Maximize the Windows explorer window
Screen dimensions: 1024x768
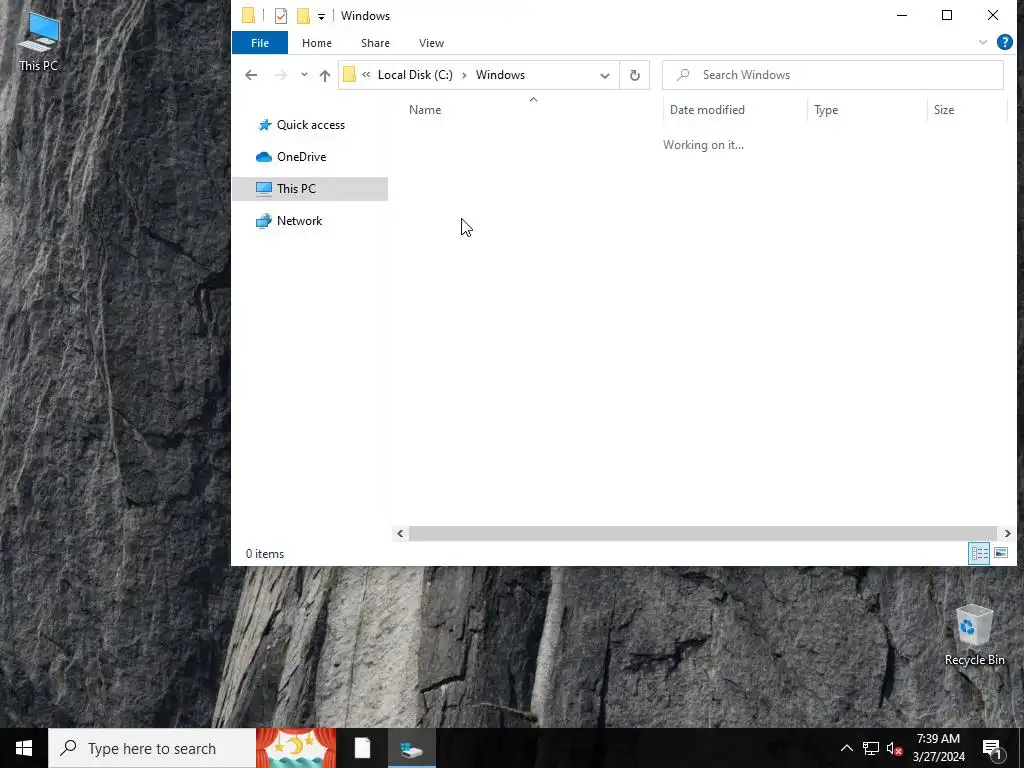tap(947, 15)
